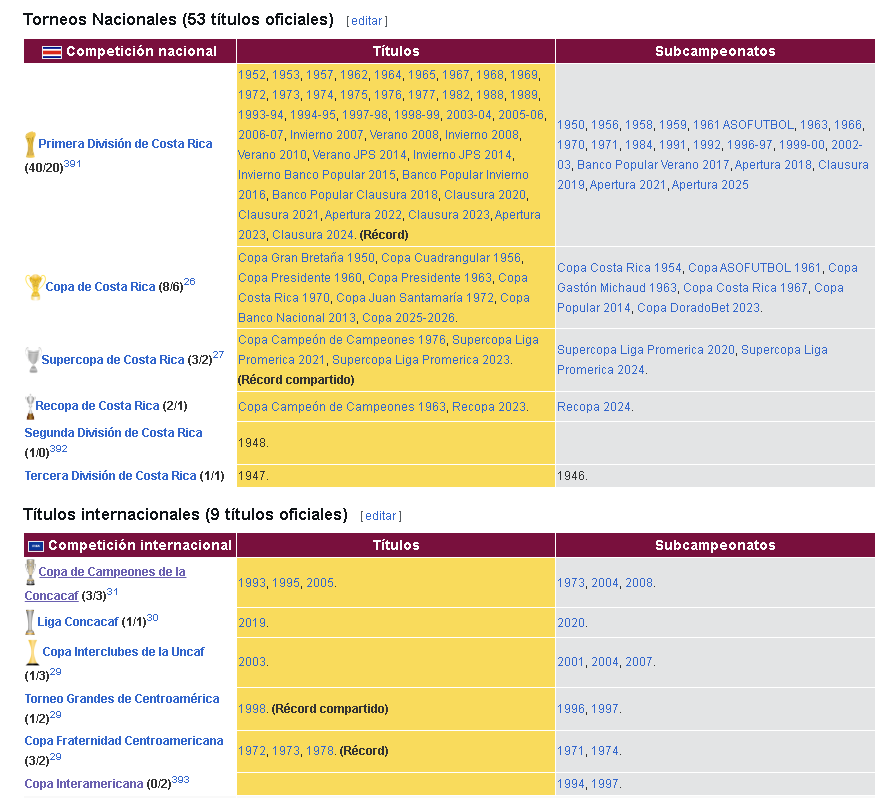Click footnote reference 392
Image resolution: width=880 pixels, height=804 pixels.
coord(58,449)
